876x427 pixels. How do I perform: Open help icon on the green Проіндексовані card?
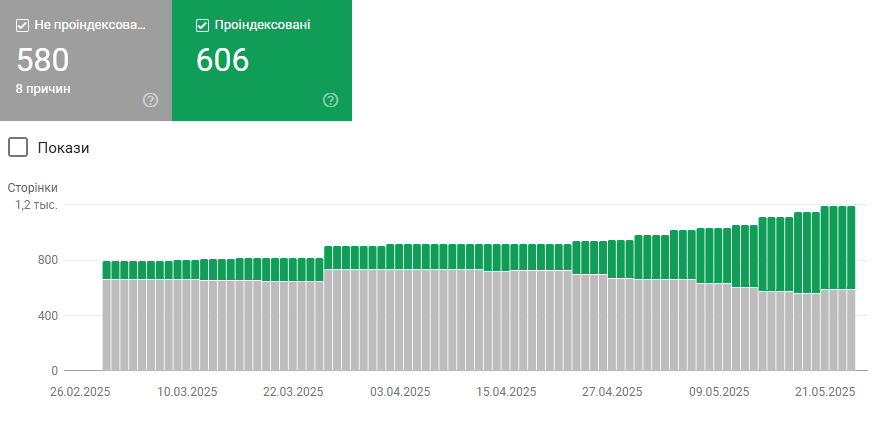[x=331, y=100]
